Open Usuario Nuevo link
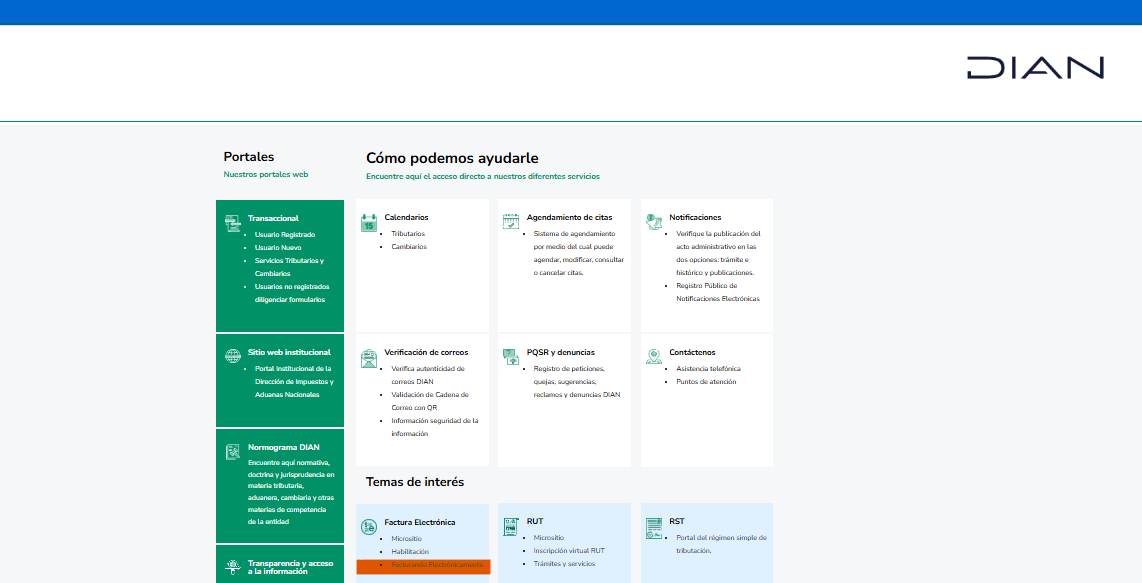 point(278,248)
